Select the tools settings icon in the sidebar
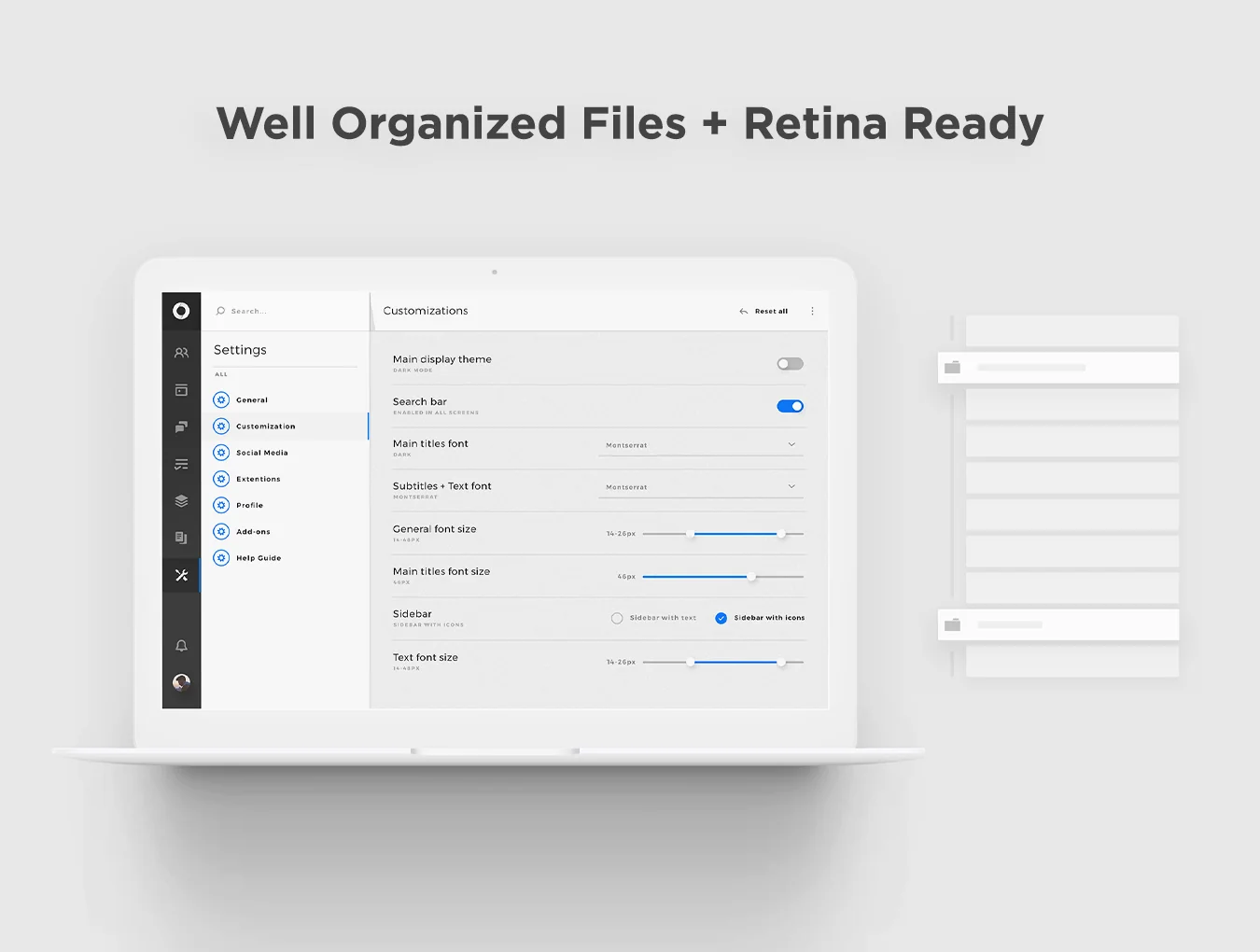The height and width of the screenshot is (952, 1260). 181,575
